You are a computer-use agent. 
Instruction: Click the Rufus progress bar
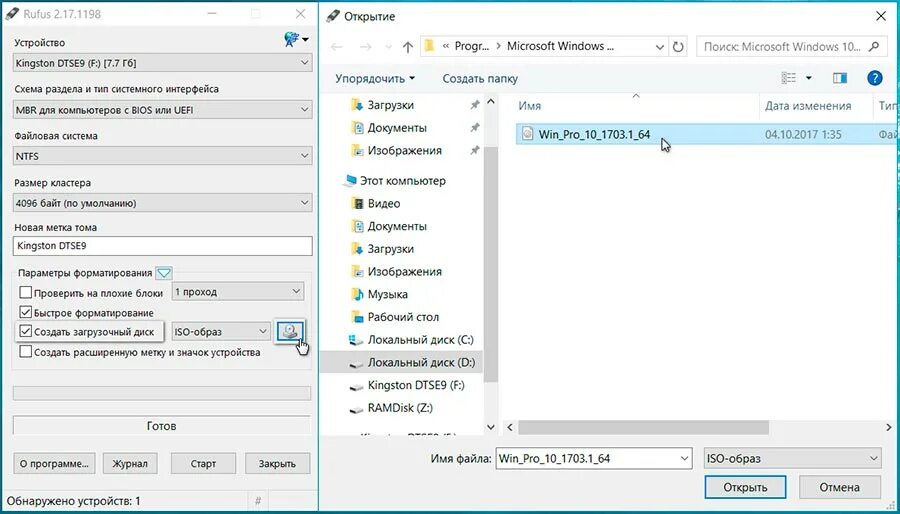tap(162, 393)
